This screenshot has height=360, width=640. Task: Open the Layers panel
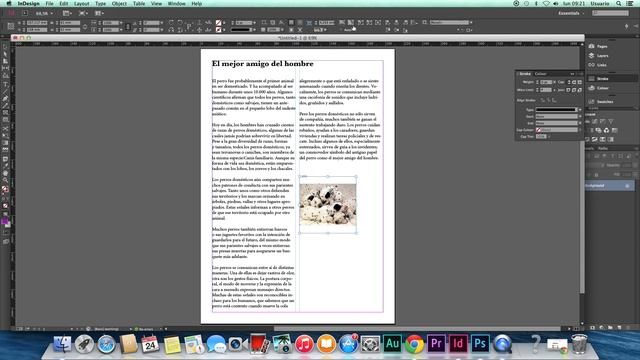point(602,56)
